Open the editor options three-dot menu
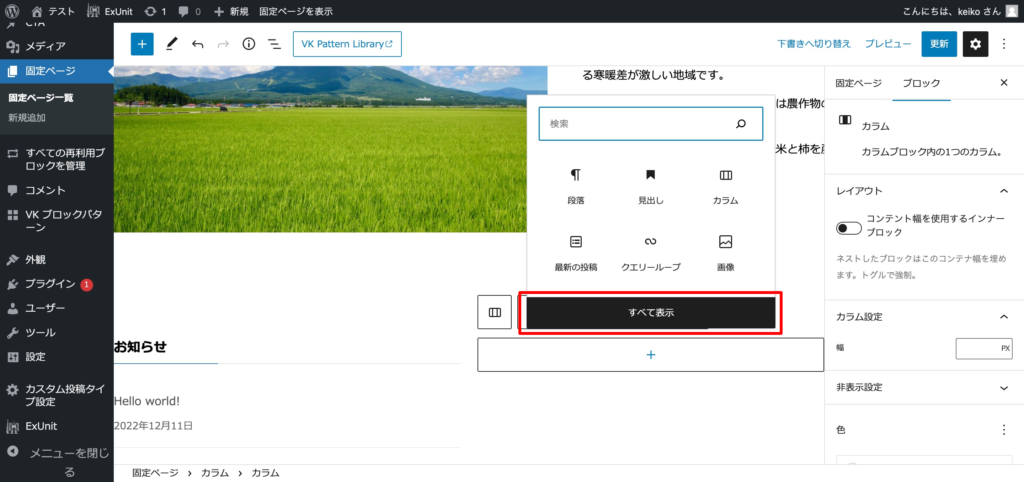1024x482 pixels. coord(1004,44)
